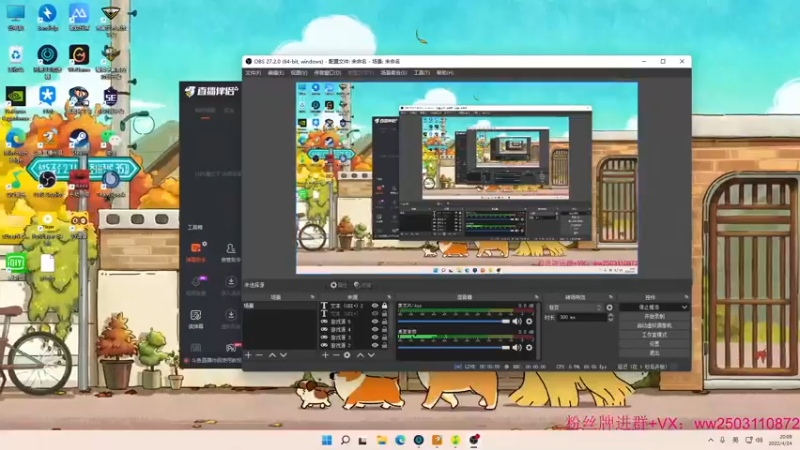Image resolution: width=800 pixels, height=450 pixels.
Task: Add a new source with the plus icon
Action: pos(325,355)
